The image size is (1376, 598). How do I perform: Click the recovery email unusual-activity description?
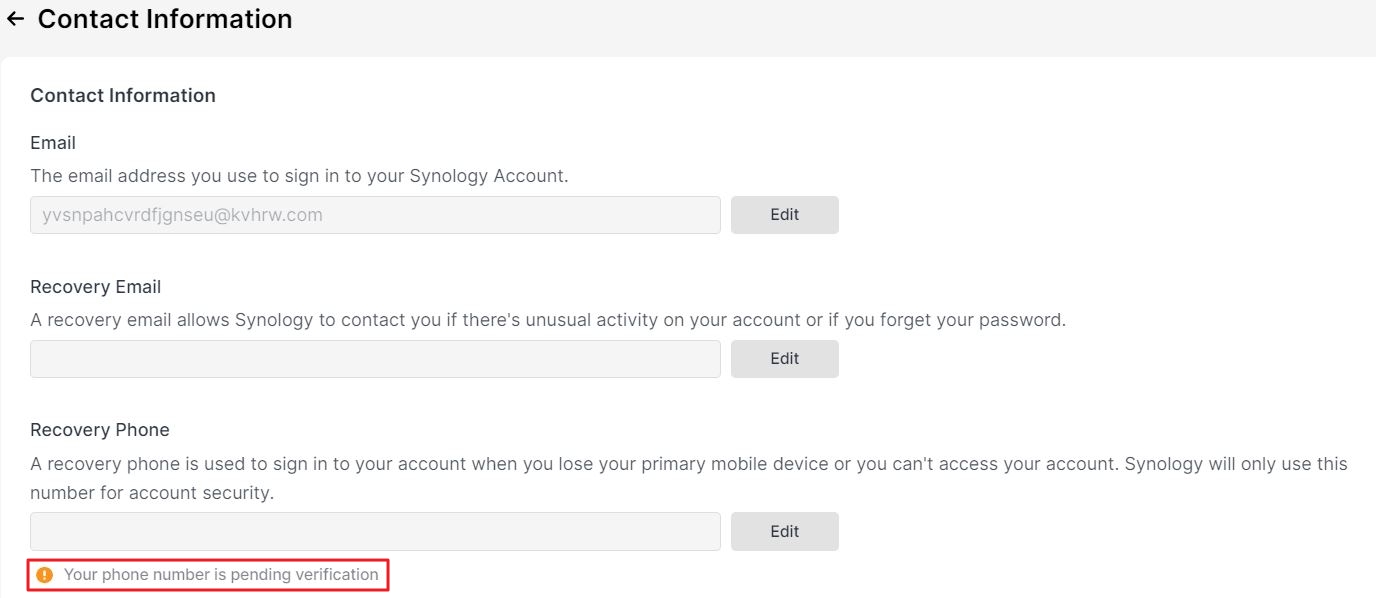548,321
